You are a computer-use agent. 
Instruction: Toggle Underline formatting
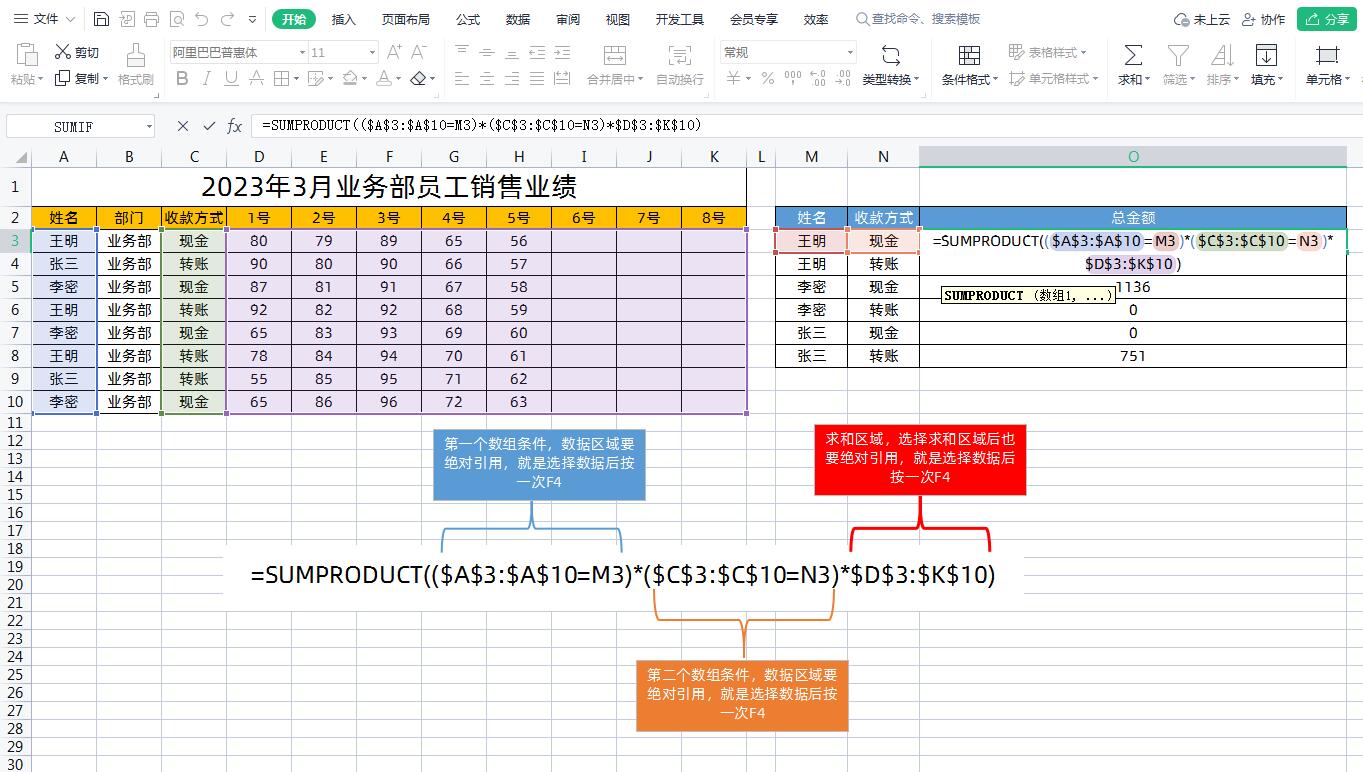(231, 78)
